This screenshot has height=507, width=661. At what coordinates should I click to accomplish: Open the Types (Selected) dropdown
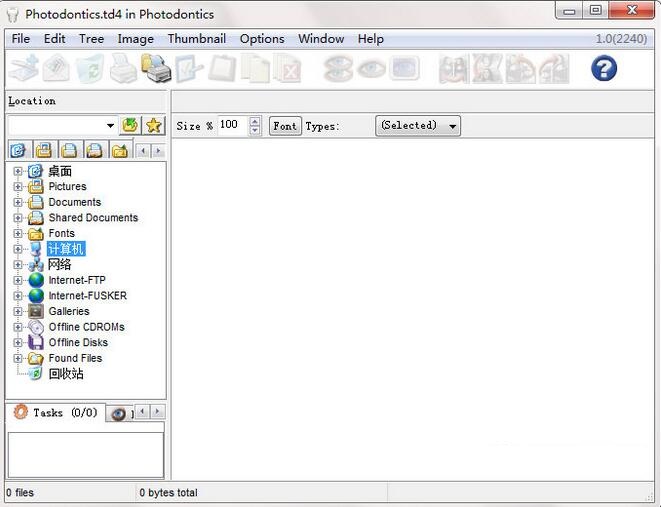tap(418, 126)
